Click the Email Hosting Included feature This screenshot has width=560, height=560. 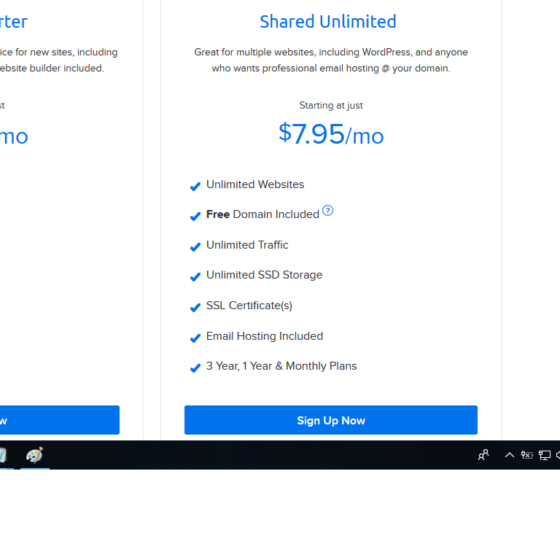point(265,336)
